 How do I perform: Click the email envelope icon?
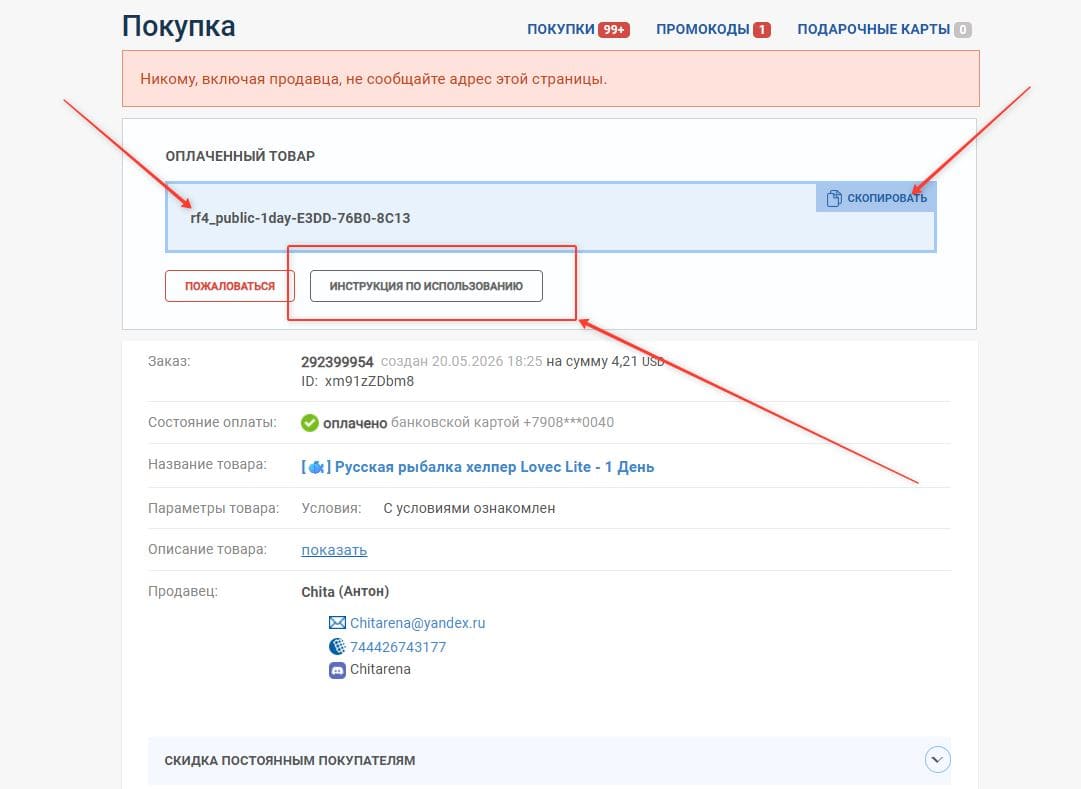[337, 623]
